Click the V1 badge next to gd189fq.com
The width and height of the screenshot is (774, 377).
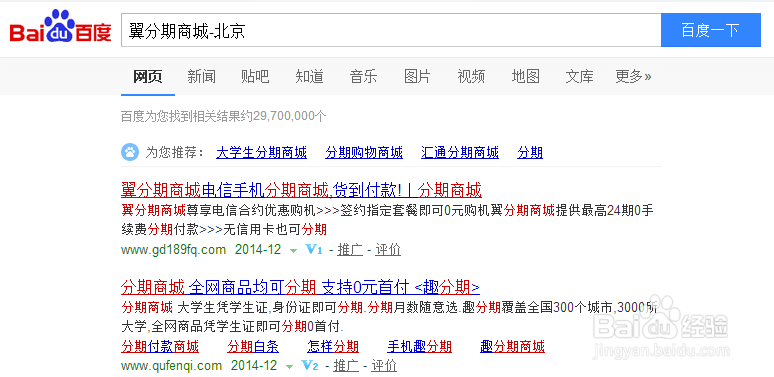[314, 250]
